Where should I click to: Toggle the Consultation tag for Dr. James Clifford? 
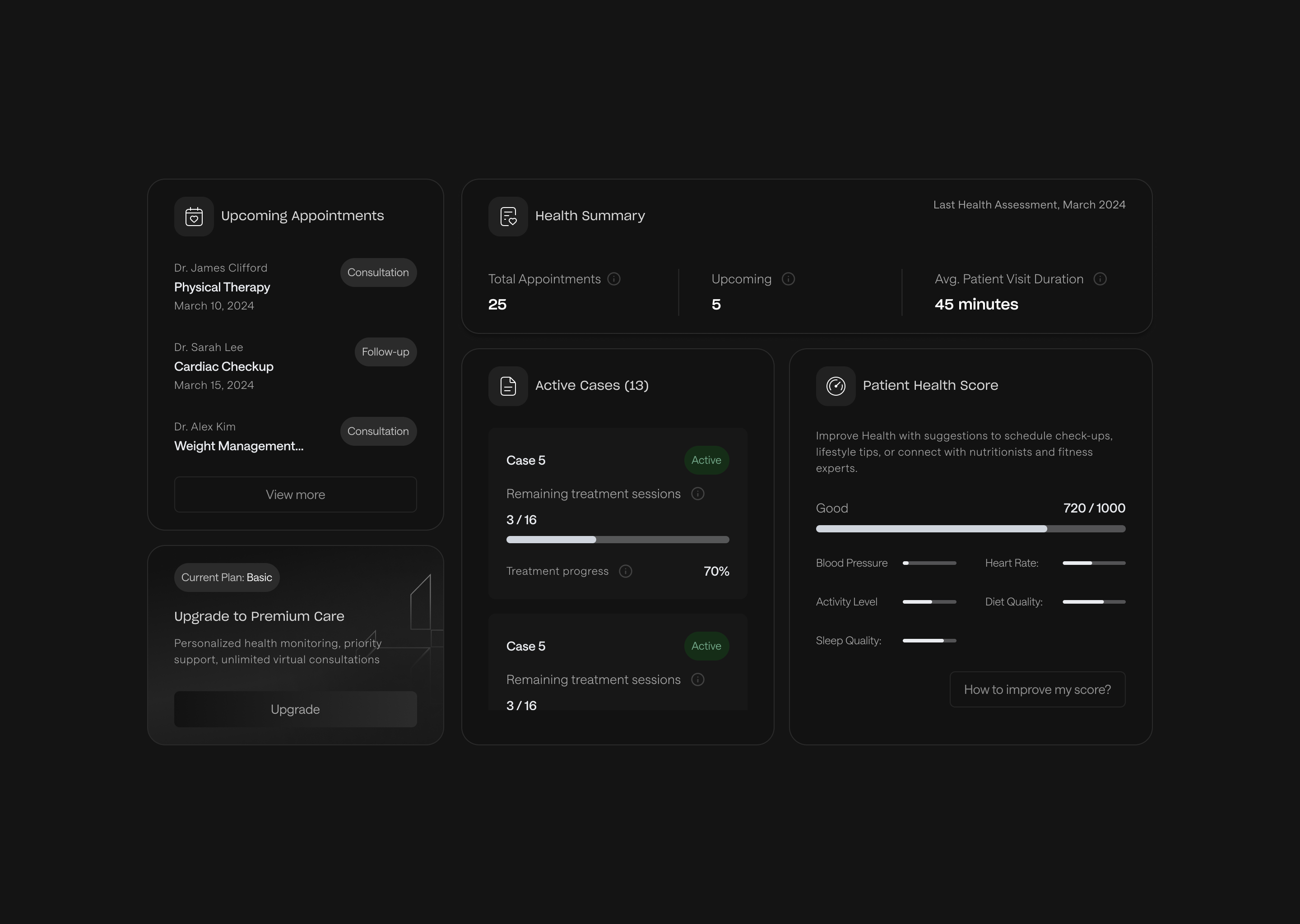(x=377, y=273)
